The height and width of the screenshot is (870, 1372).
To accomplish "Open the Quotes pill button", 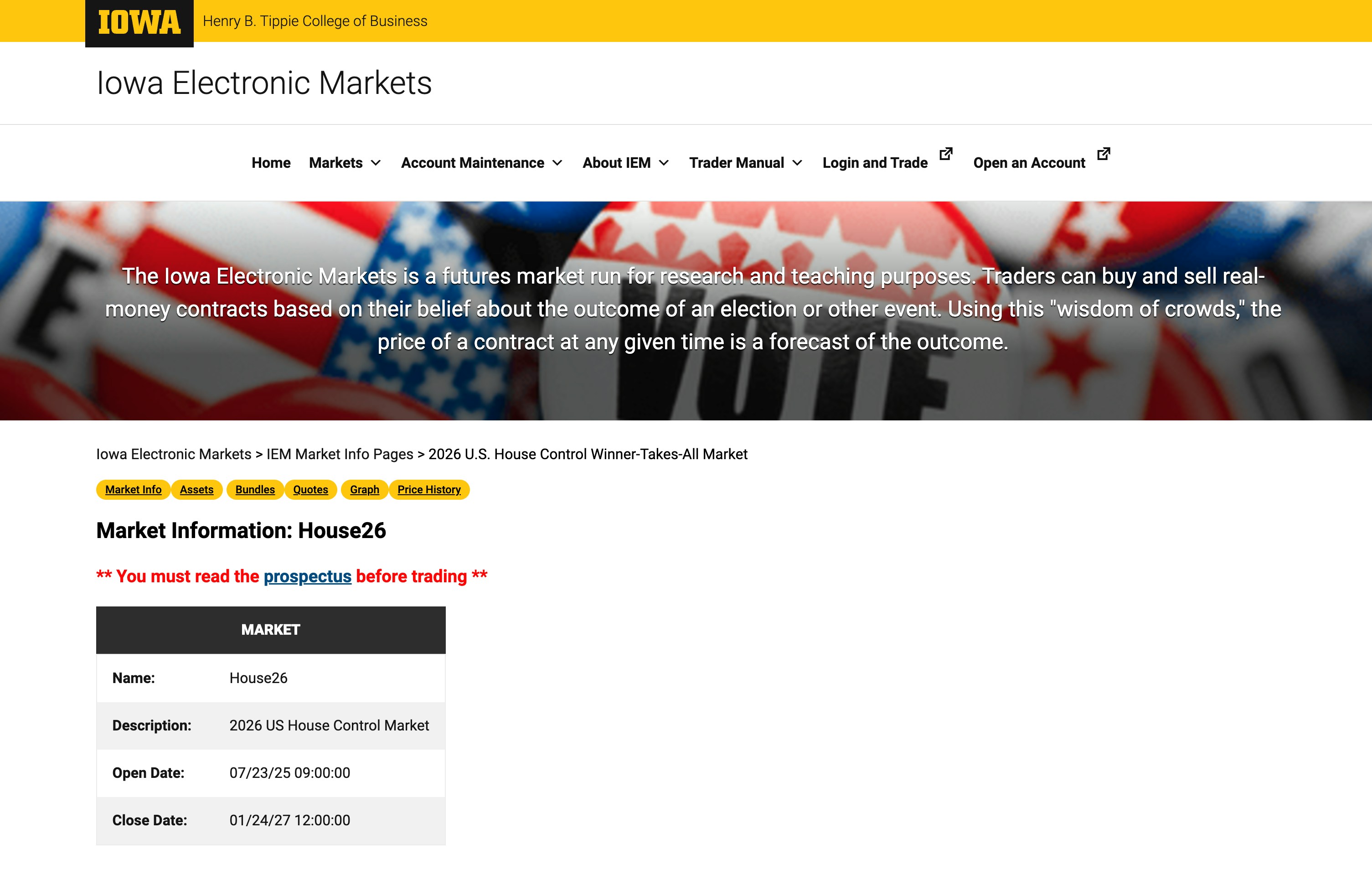I will click(310, 490).
